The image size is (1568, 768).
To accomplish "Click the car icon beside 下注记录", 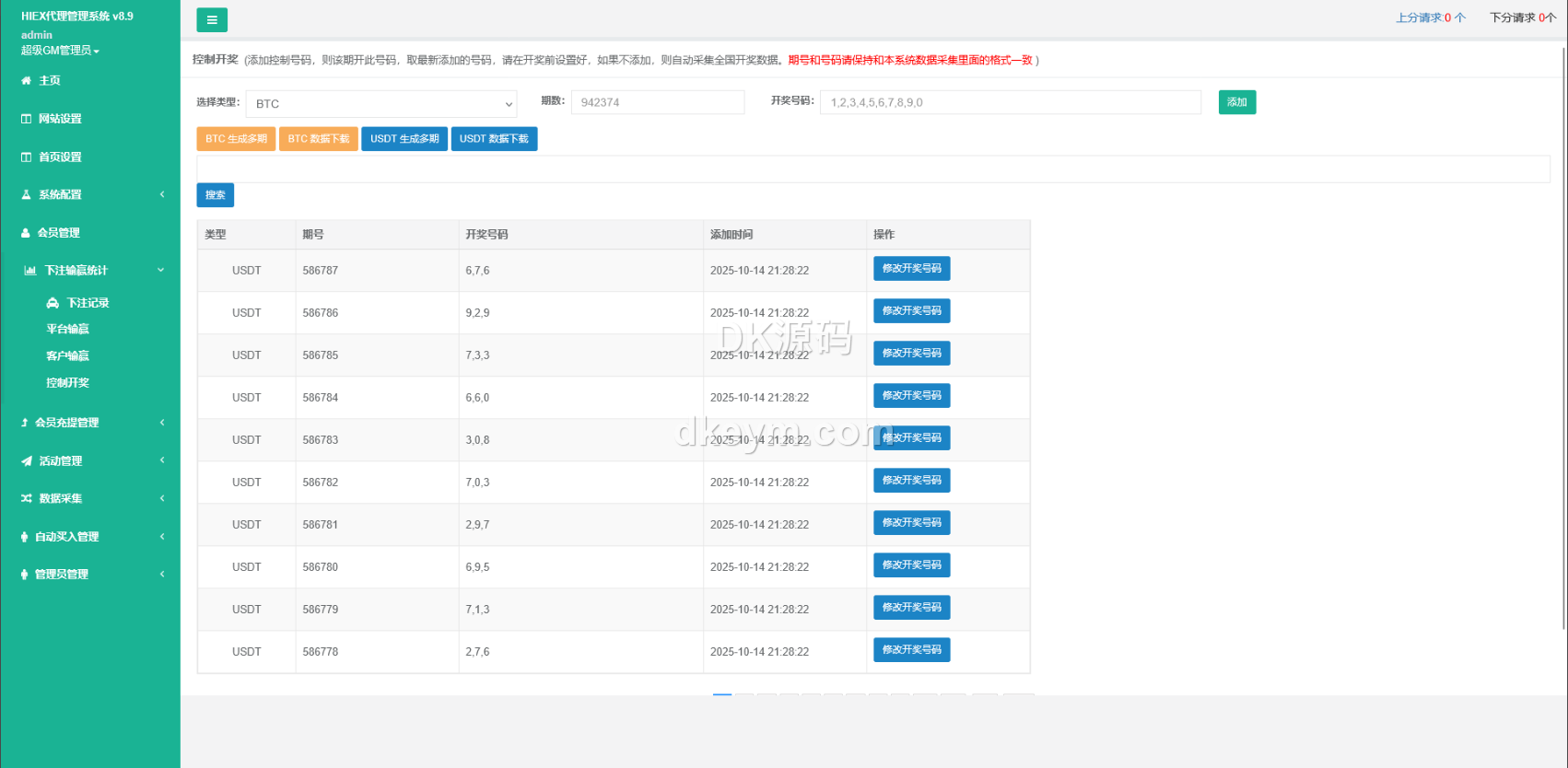I will 53,303.
